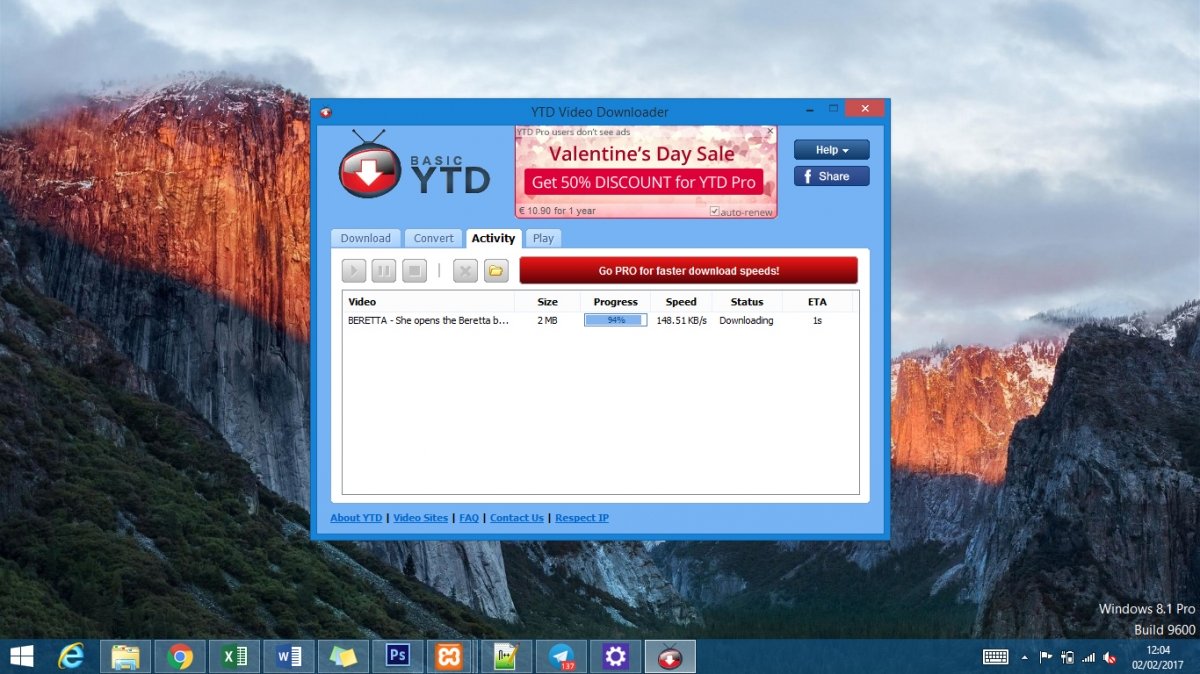
Task: Open the Contact Us link
Action: click(517, 518)
